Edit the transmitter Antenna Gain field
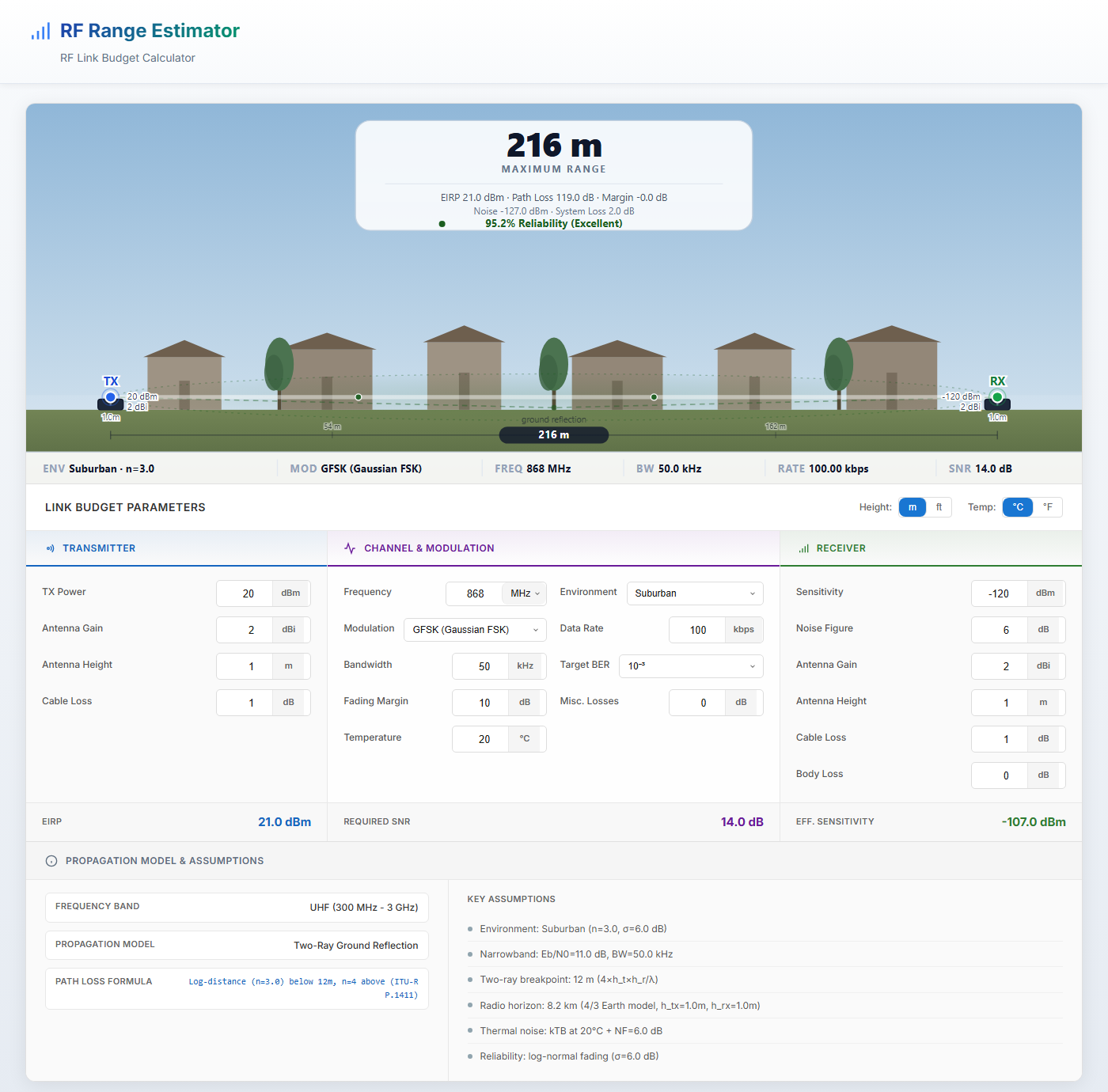Screen dimensions: 1108x1092 245,630
